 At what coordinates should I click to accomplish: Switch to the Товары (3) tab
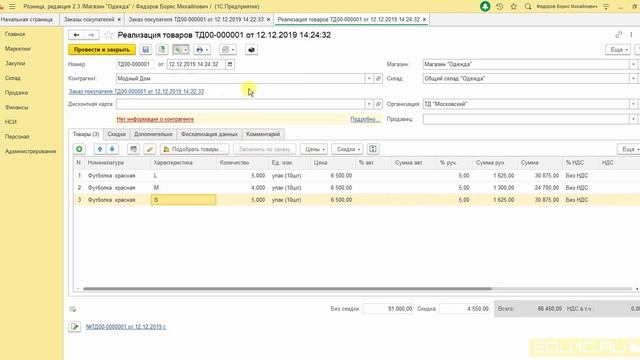[x=86, y=134]
